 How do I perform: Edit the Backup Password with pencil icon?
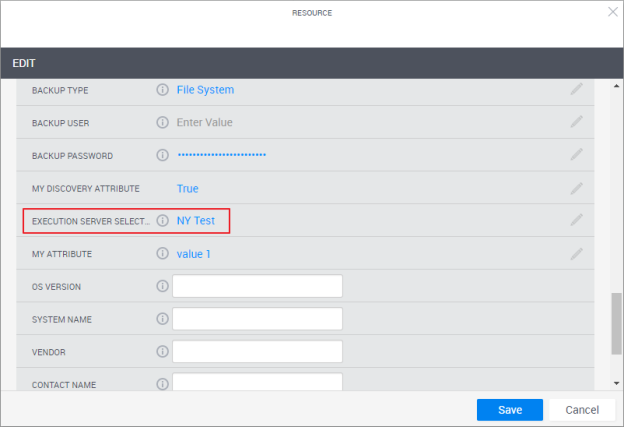(x=576, y=155)
